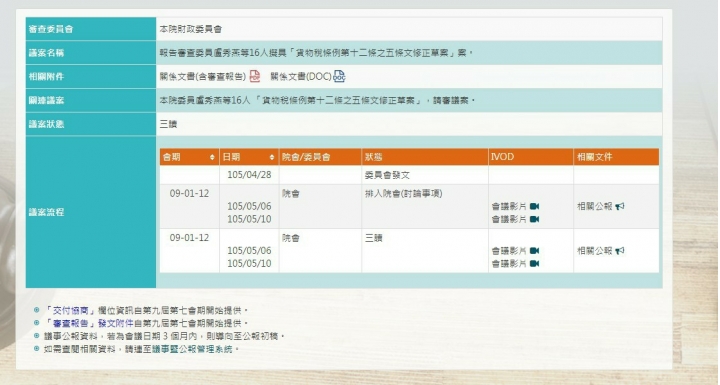Image resolution: width=720 pixels, height=385 pixels.
Task: Click the 交付協商 note link
Action: click(x=70, y=311)
